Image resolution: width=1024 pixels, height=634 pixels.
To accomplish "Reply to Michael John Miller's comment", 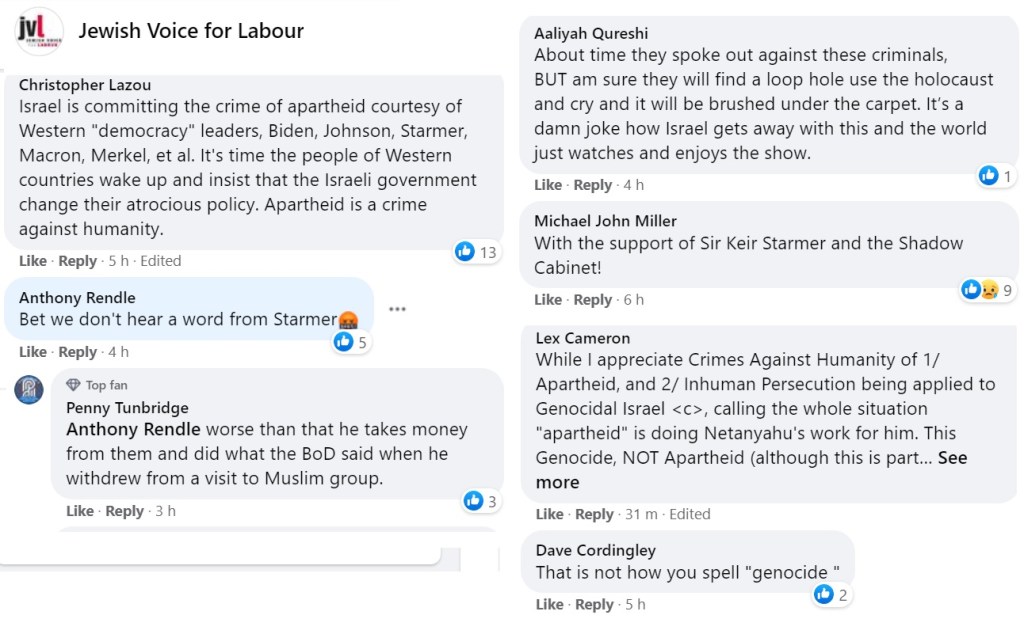I will pos(592,300).
